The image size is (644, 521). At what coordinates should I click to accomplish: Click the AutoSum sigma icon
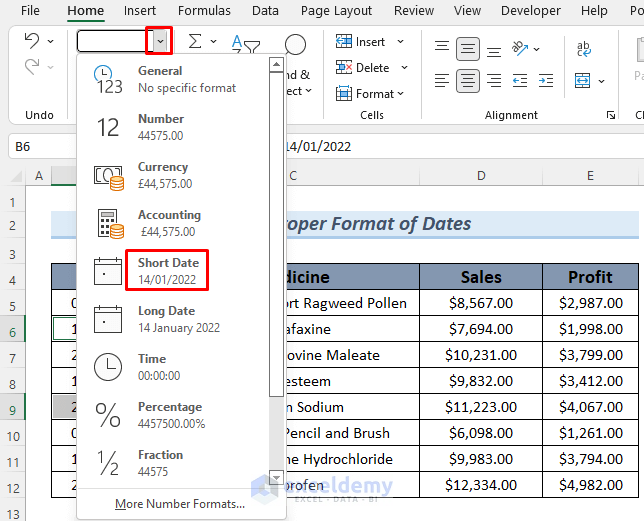pos(195,42)
